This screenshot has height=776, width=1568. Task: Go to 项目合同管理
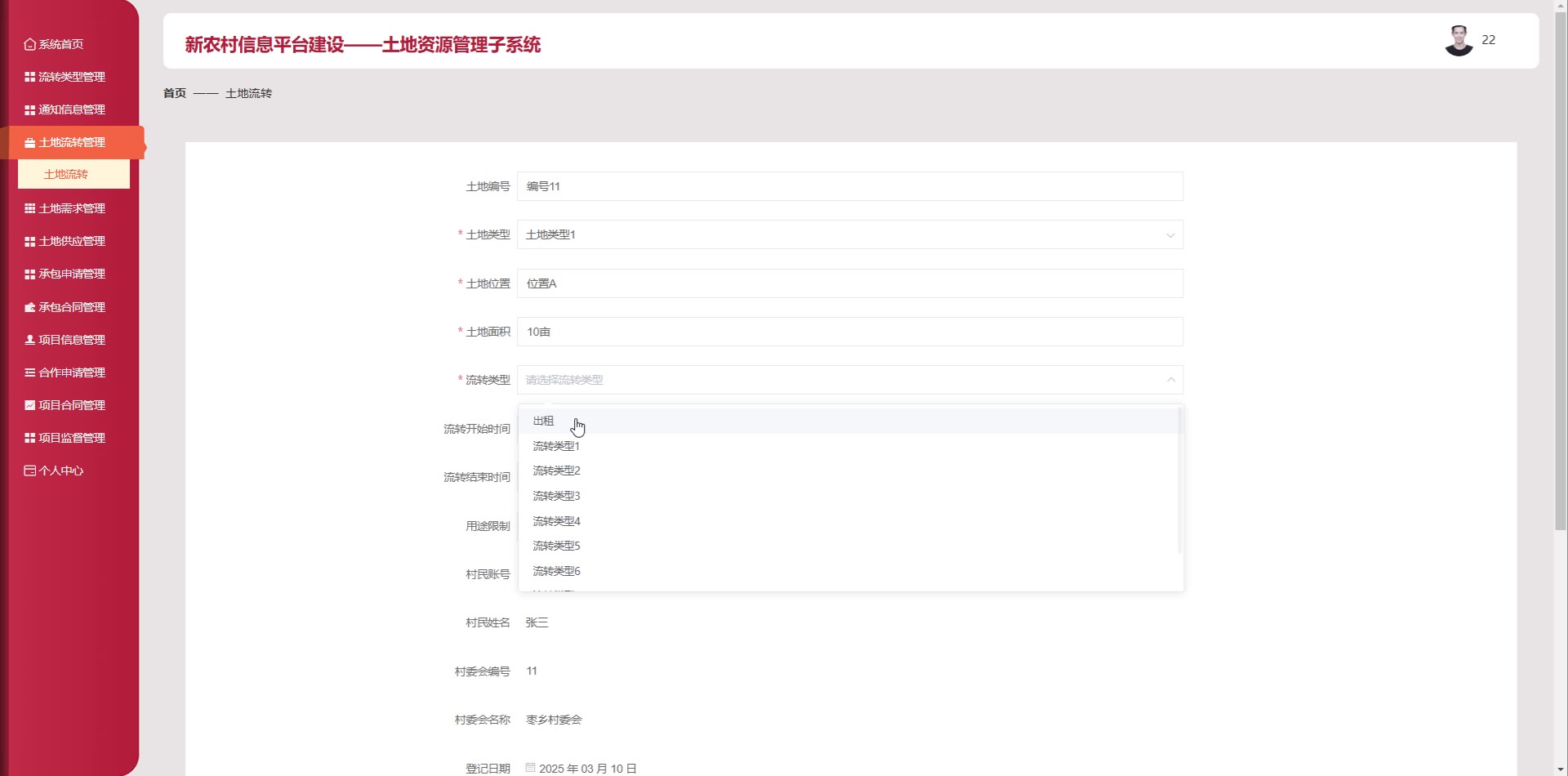click(72, 405)
